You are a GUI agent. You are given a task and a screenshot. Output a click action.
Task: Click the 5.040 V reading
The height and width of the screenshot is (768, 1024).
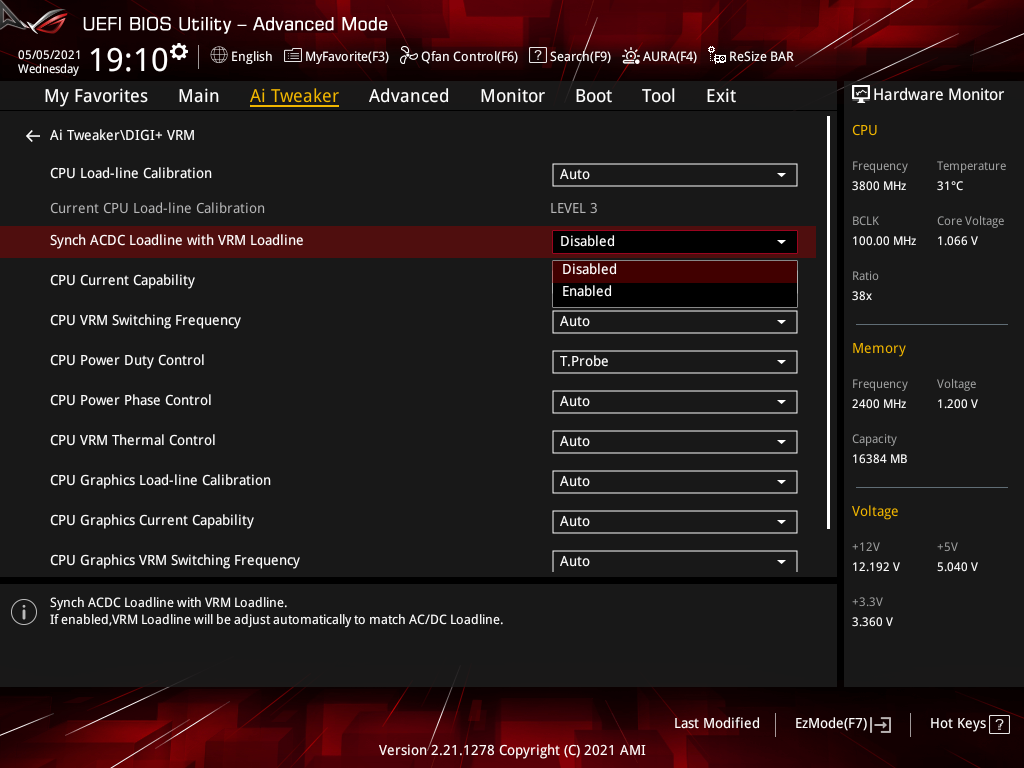(x=957, y=567)
